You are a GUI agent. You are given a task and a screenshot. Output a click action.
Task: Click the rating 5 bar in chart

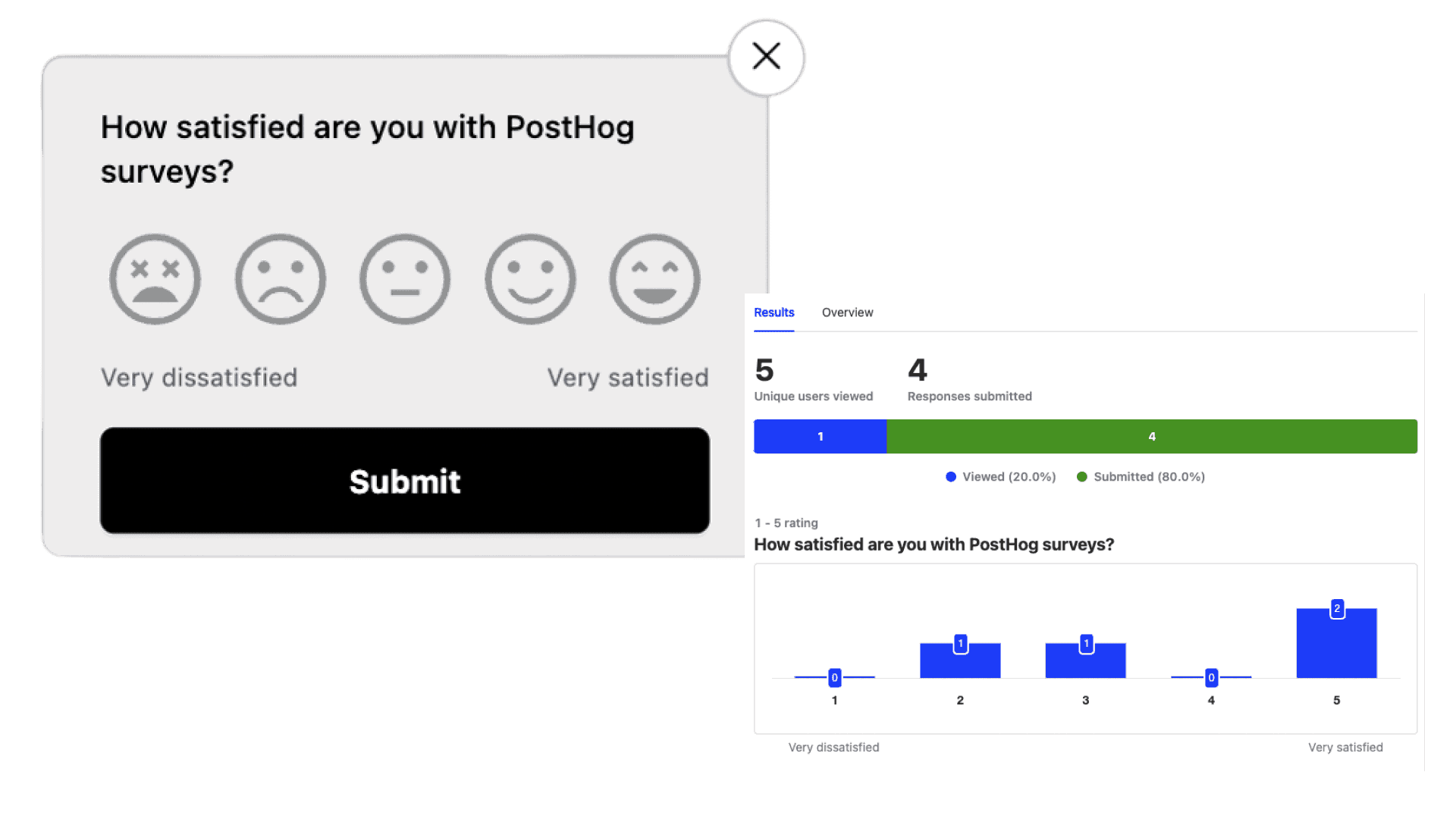pos(1336,648)
